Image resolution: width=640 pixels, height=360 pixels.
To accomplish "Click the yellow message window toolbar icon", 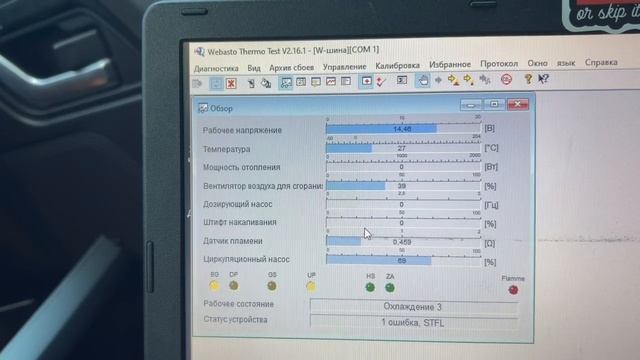I will (316, 82).
